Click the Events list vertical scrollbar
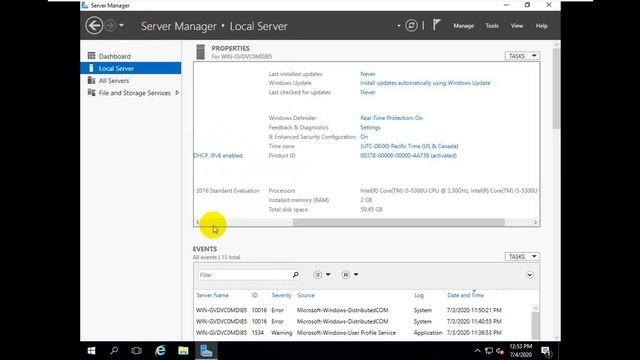Image resolution: width=640 pixels, height=360 pixels. tap(536, 325)
